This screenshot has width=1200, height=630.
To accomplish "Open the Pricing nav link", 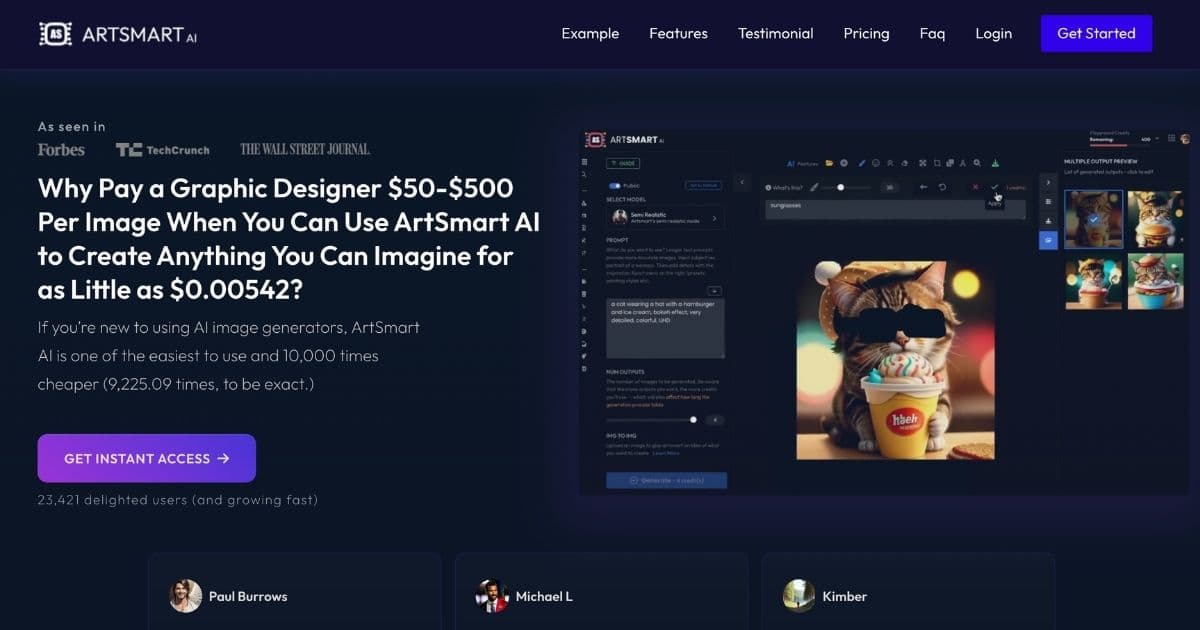I will click(866, 33).
